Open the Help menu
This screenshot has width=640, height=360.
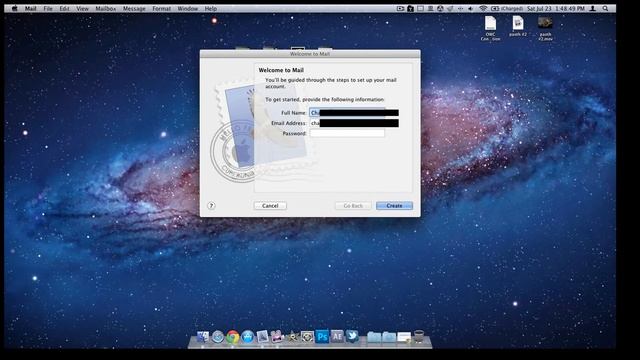(x=211, y=8)
